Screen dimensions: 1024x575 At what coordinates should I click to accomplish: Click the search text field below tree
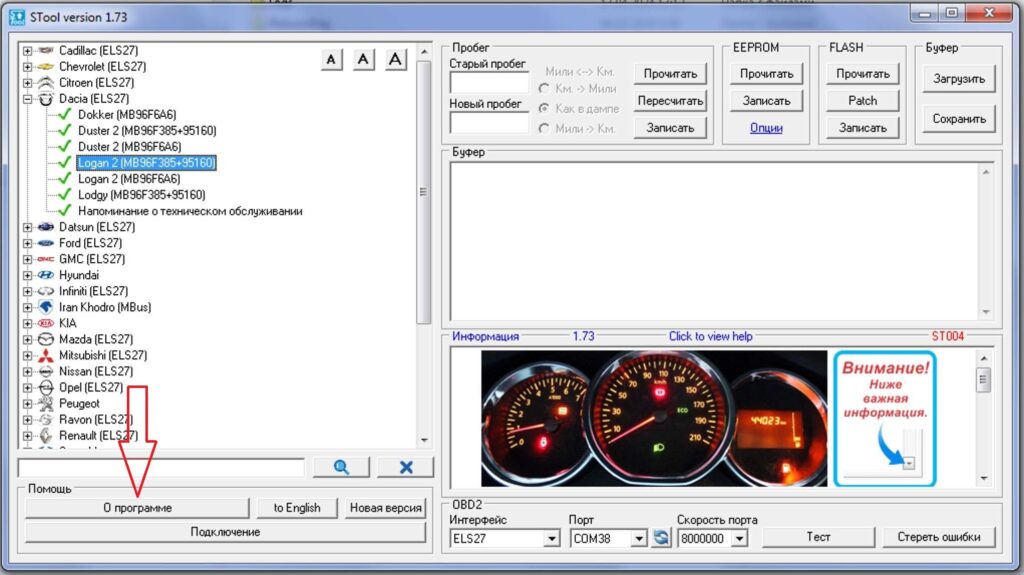click(161, 467)
